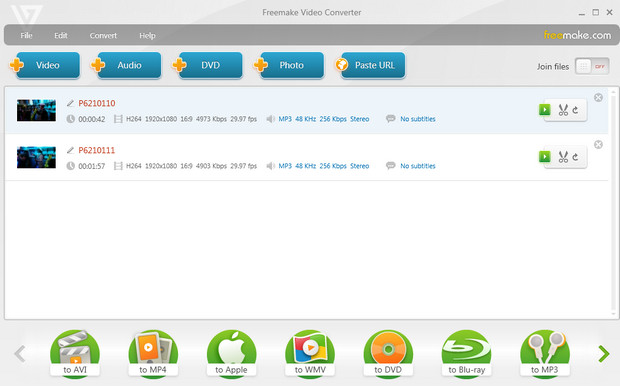Open scissors cut editor for P6210110
This screenshot has height=386, width=620.
coord(563,110)
